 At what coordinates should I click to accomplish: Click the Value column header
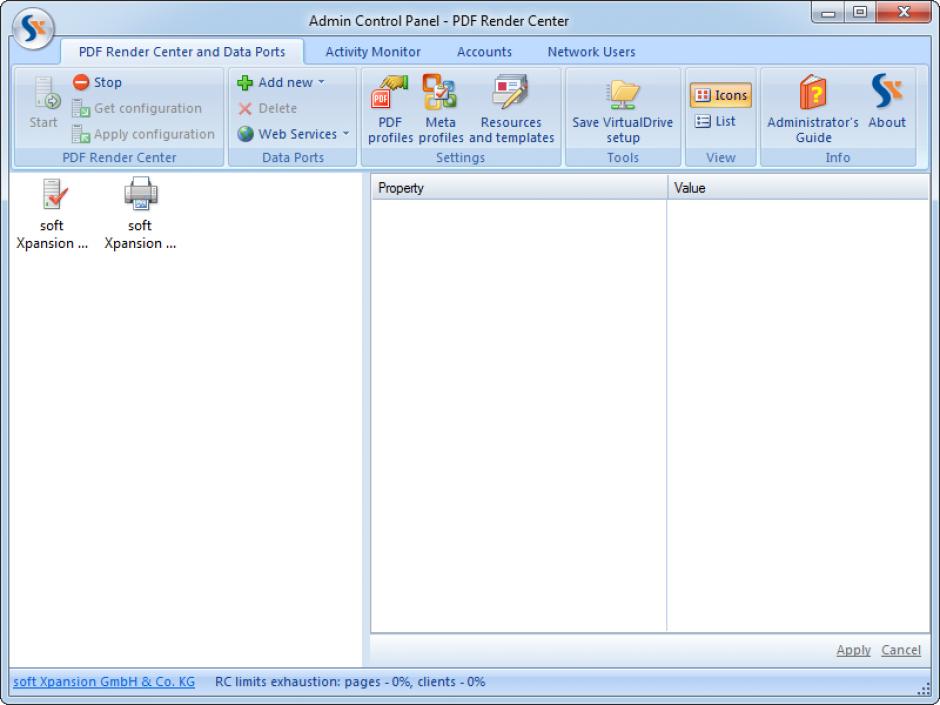(797, 188)
